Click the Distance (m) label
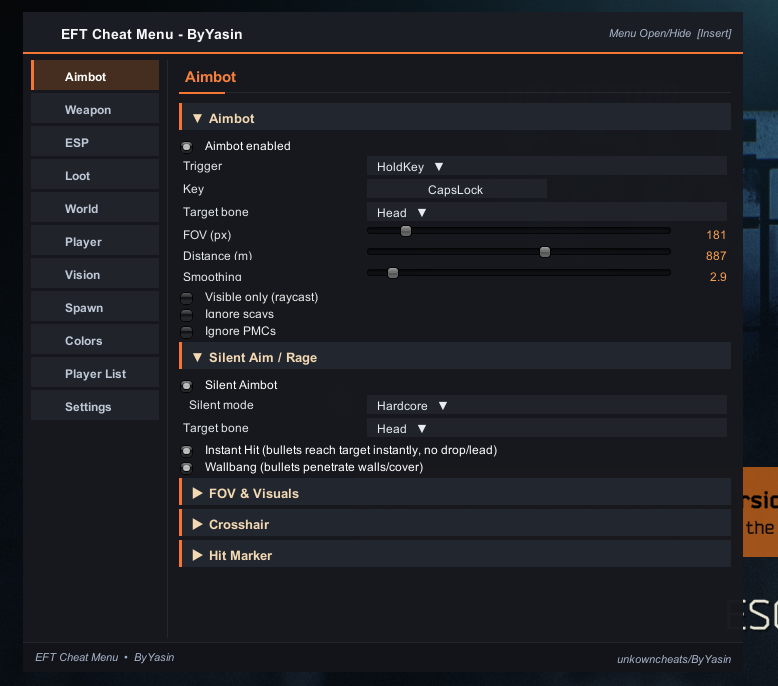This screenshot has width=778, height=686. (217, 255)
